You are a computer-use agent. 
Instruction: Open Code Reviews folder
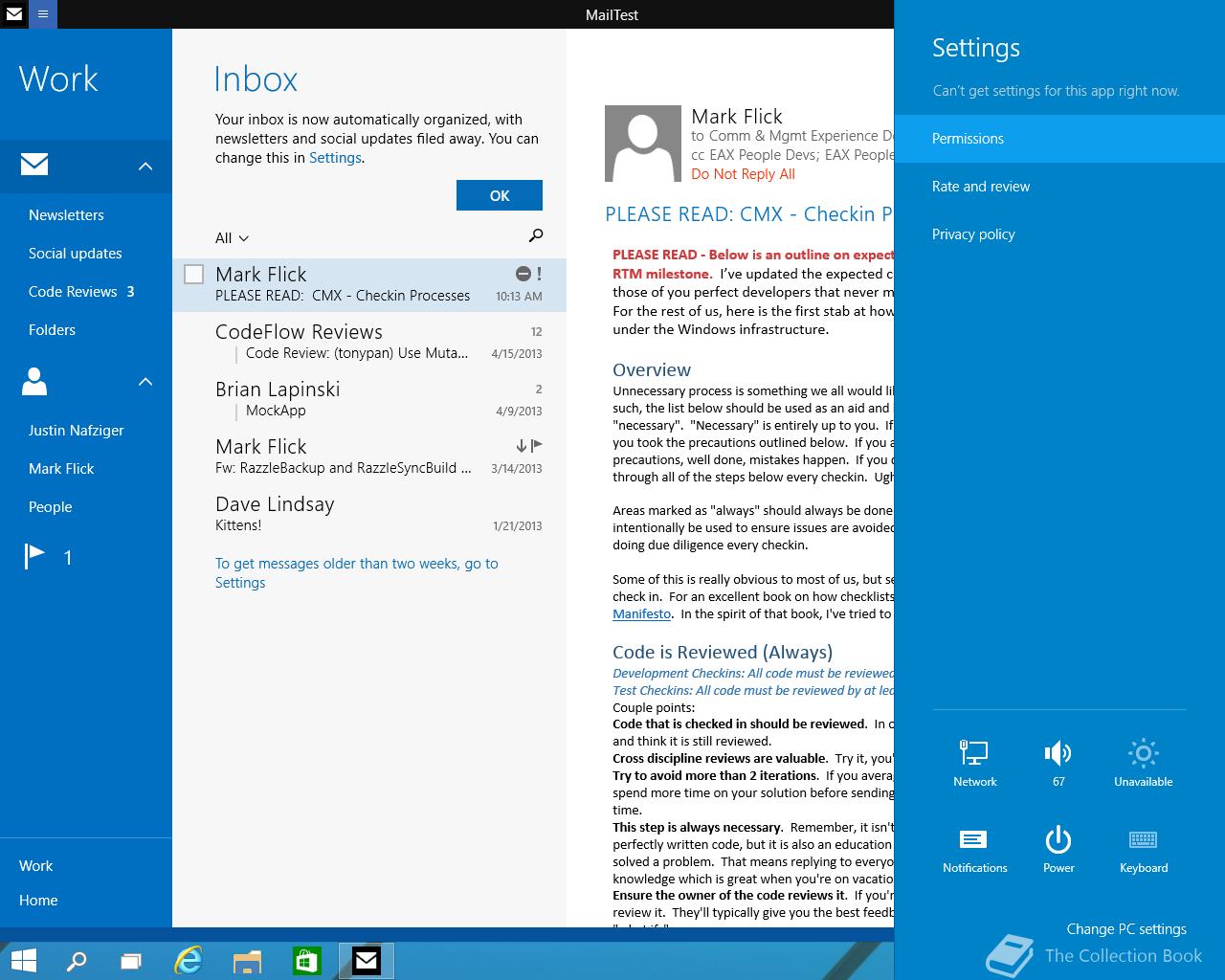[x=81, y=291]
